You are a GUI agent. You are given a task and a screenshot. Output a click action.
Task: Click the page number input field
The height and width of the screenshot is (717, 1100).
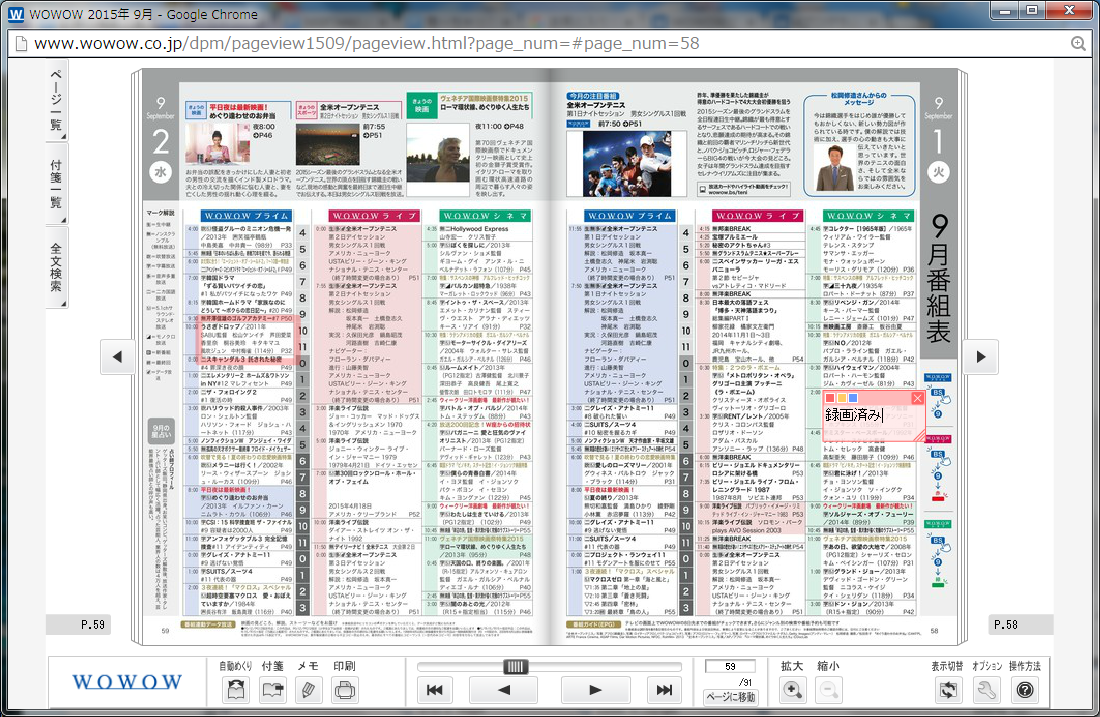pos(730,666)
